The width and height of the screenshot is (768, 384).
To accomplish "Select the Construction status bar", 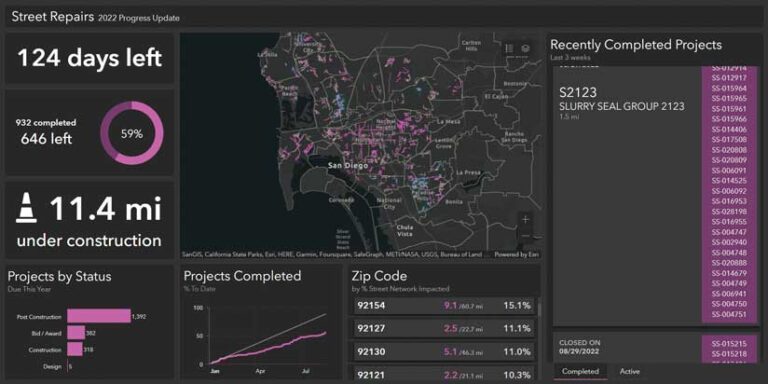I will click(x=74, y=350).
